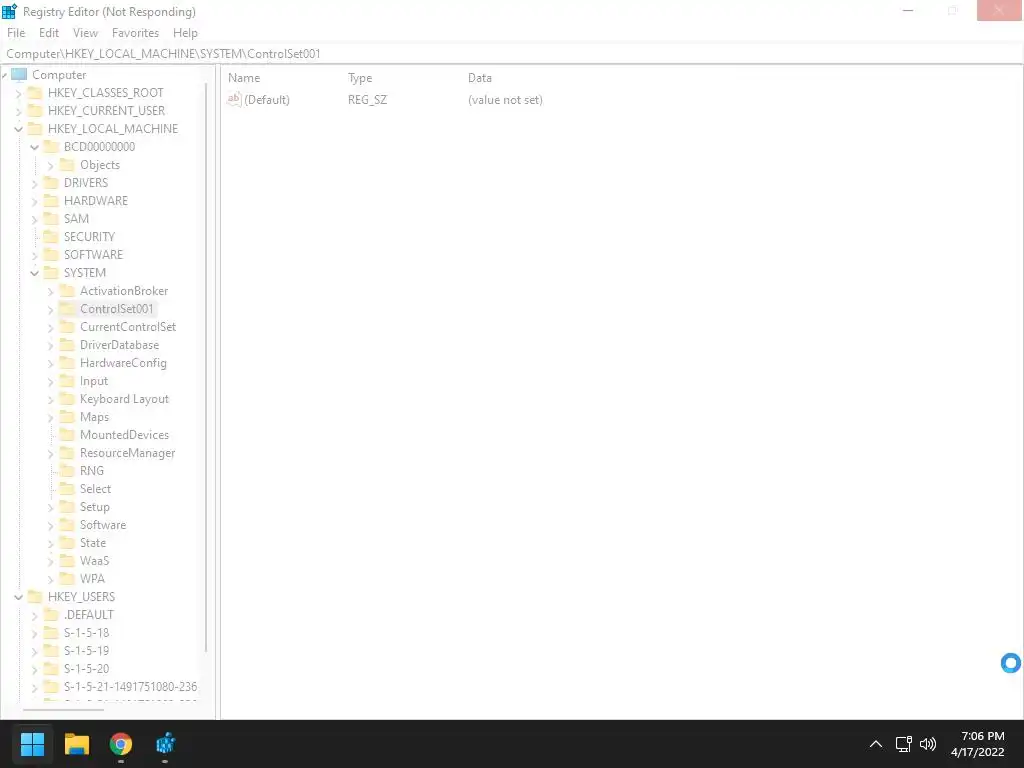Sort by the Data column header
The image size is (1024, 768).
(479, 78)
